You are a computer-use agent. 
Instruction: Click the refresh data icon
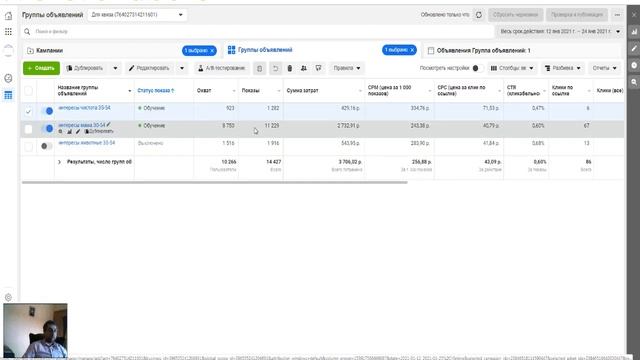[x=479, y=15]
